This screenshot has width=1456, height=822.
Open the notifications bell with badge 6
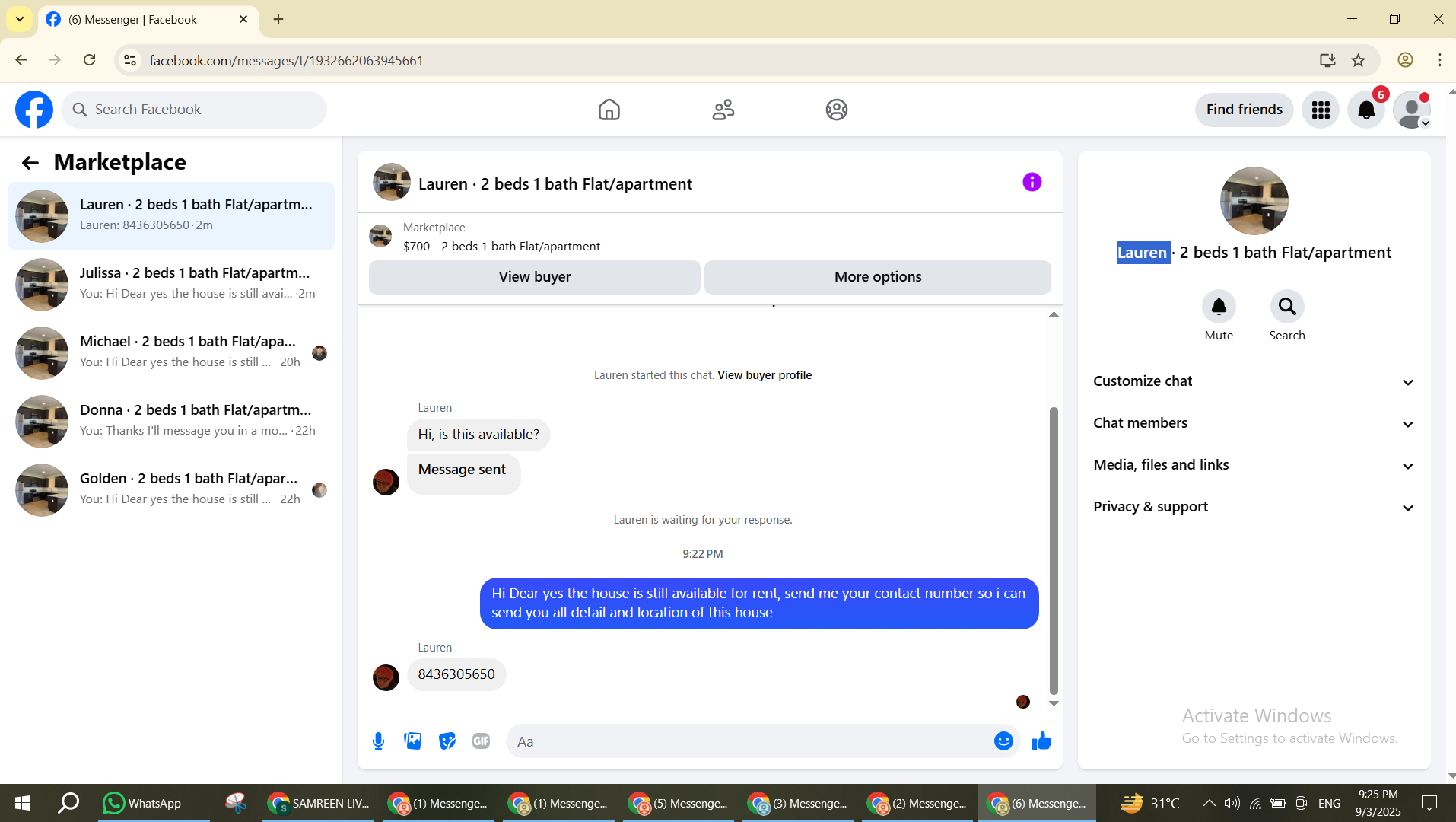[1366, 110]
